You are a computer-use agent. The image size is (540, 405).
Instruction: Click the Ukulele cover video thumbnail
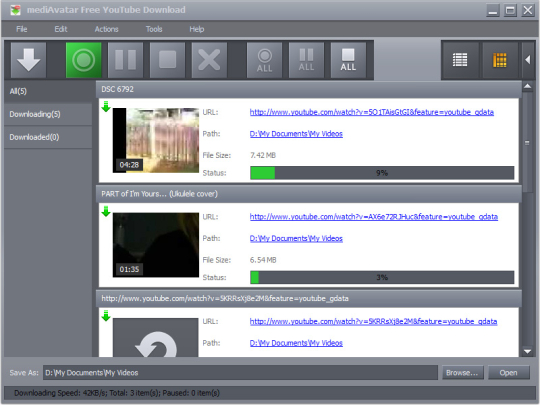tap(156, 245)
